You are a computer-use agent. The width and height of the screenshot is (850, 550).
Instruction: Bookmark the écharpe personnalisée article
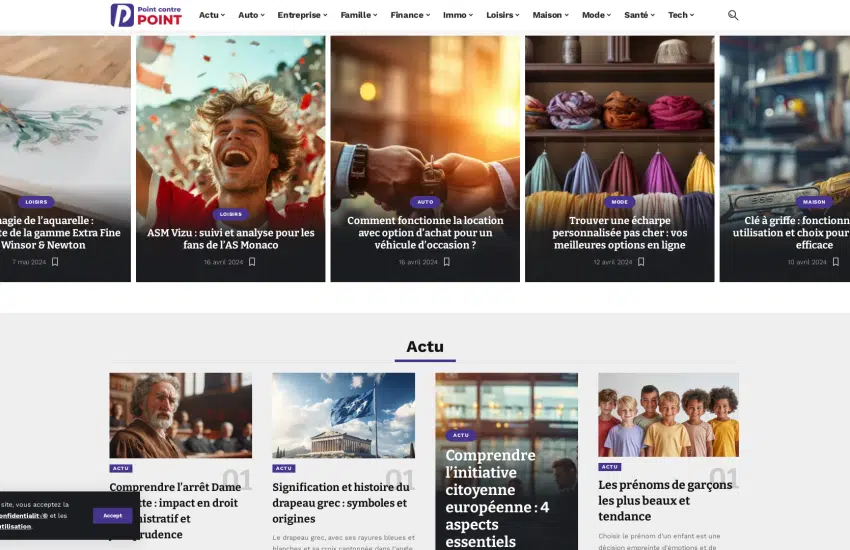[641, 262]
